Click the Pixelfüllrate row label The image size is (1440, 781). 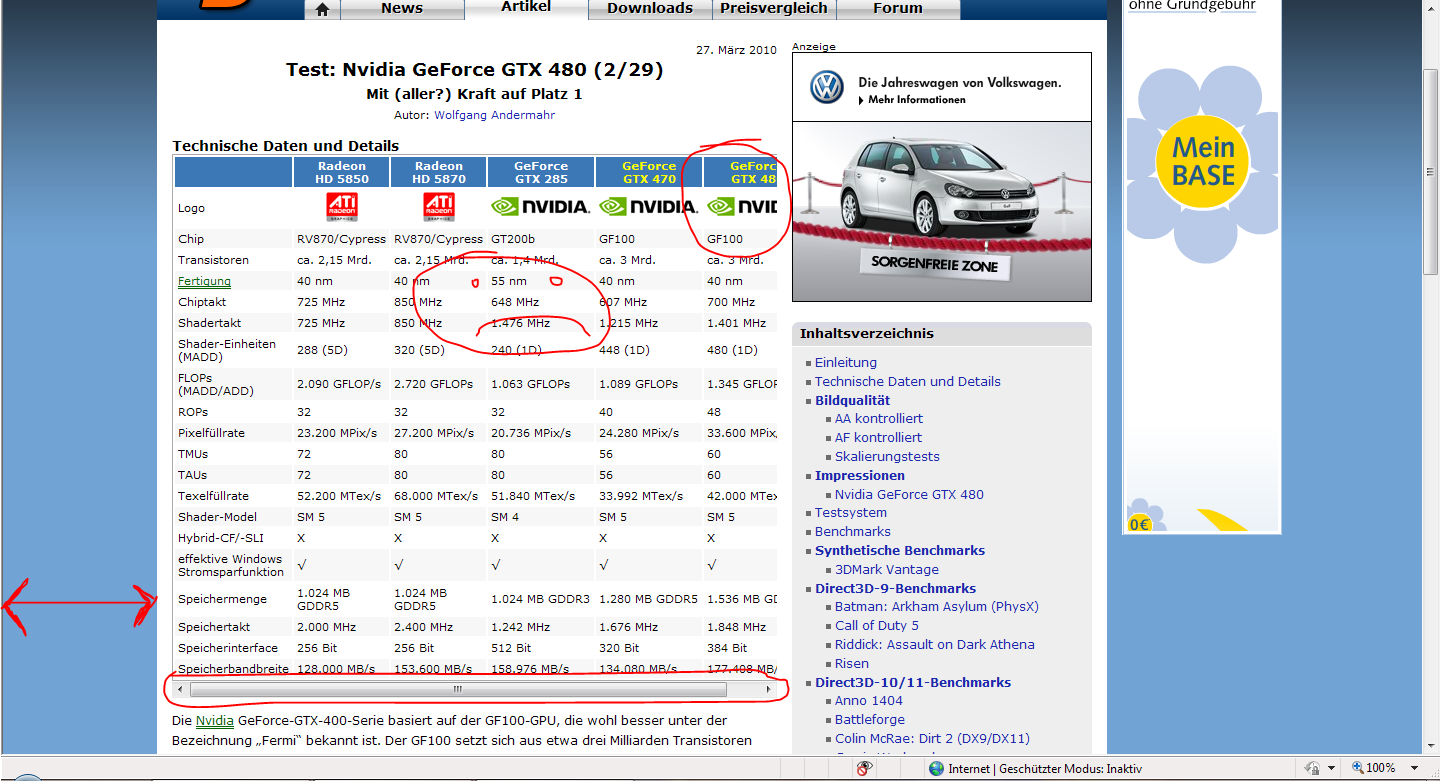(x=211, y=433)
